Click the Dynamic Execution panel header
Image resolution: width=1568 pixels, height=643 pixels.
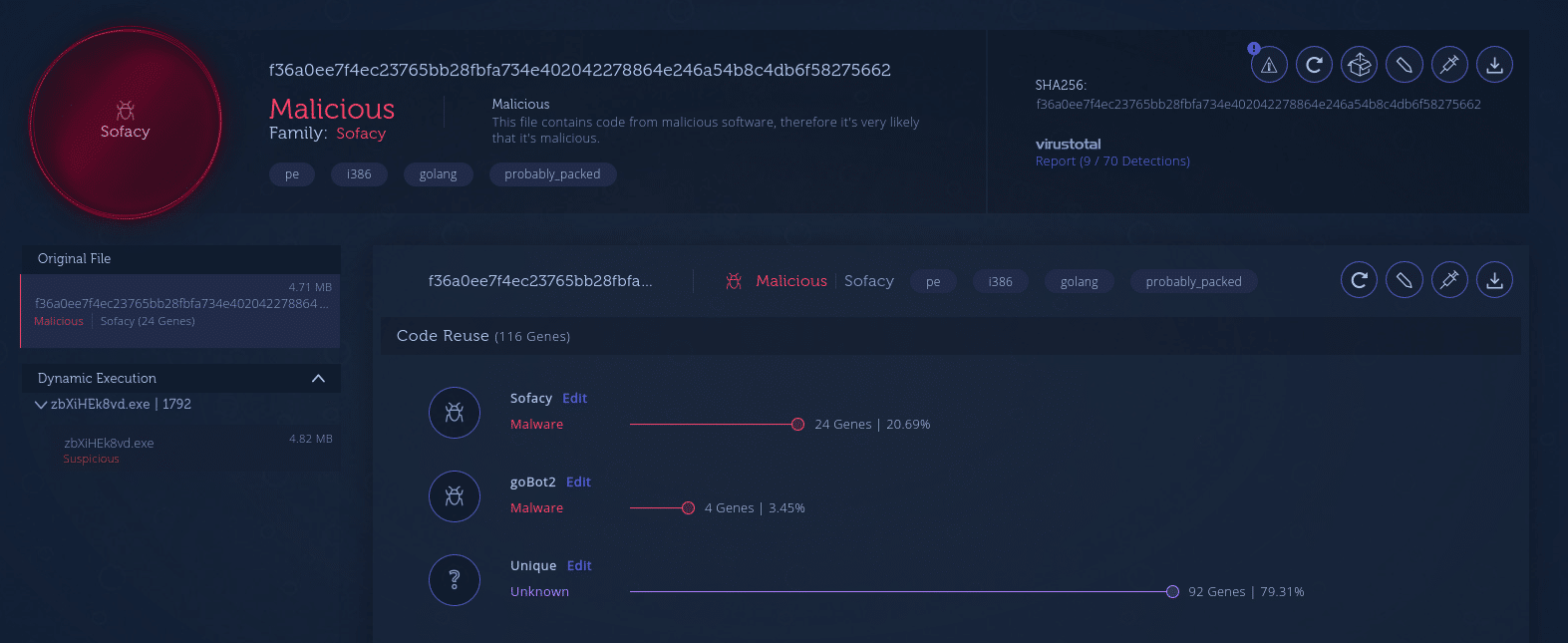tap(180, 379)
